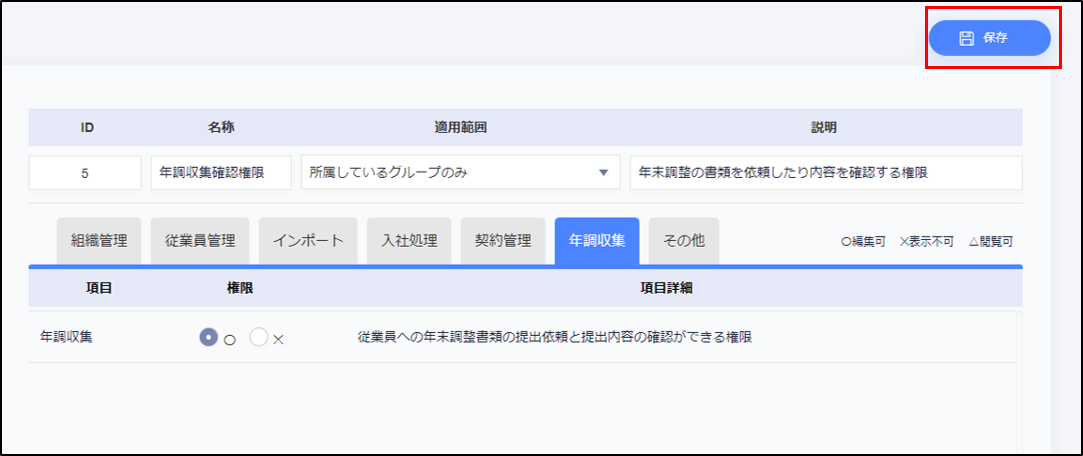The width and height of the screenshot is (1083, 456).
Task: Click the floppy disk icon on 保存
Action: (966, 38)
